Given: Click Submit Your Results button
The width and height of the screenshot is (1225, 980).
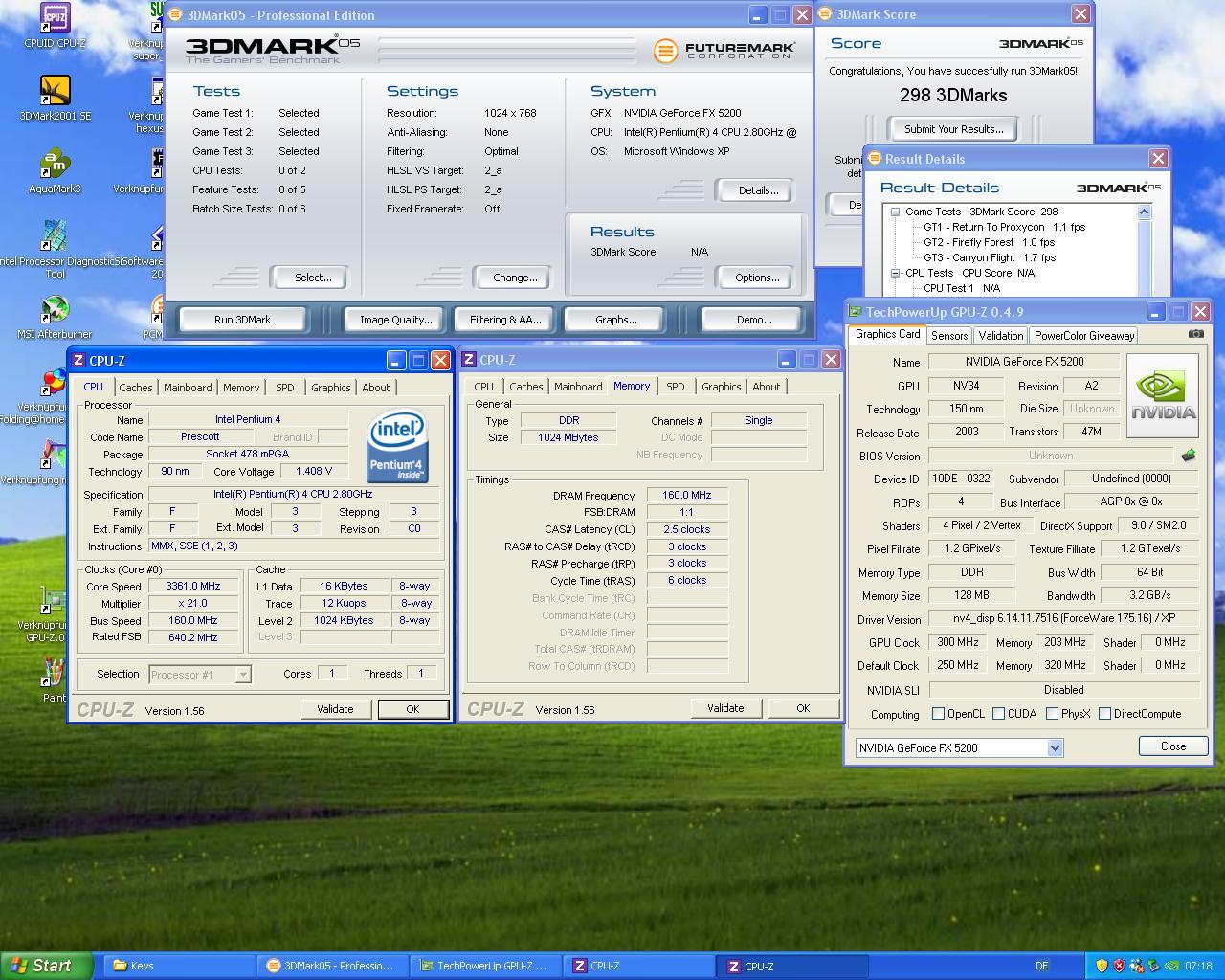Looking at the screenshot, I should click(x=954, y=129).
